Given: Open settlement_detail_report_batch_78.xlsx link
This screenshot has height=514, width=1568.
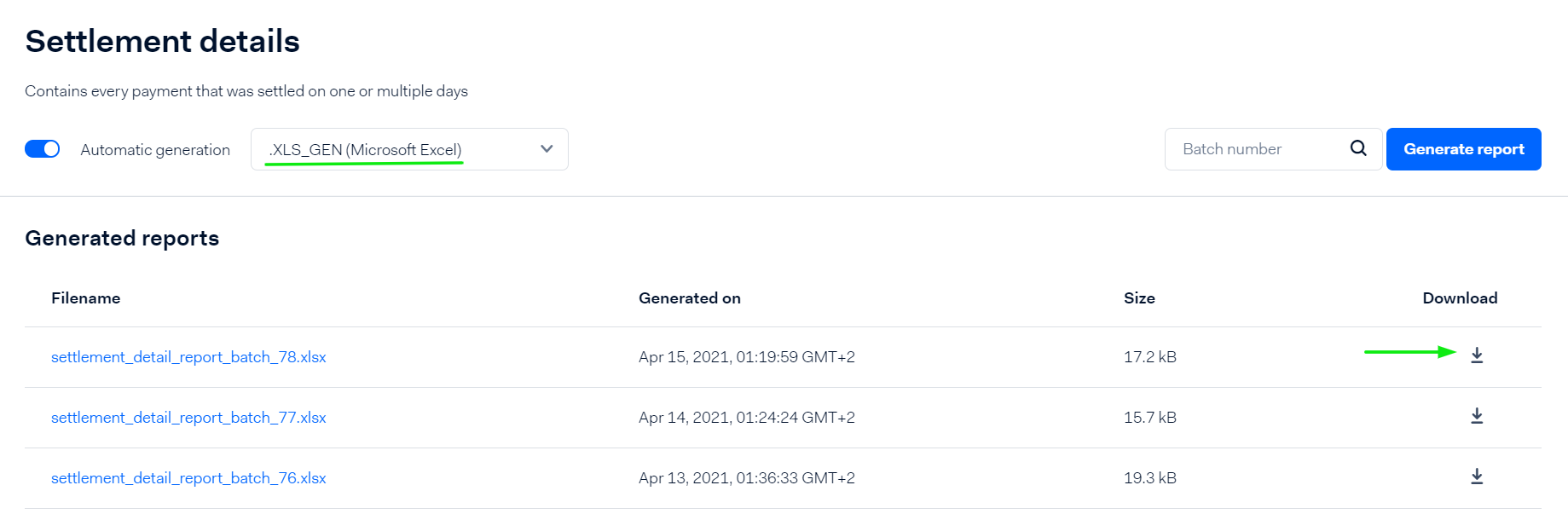Looking at the screenshot, I should pos(188,357).
